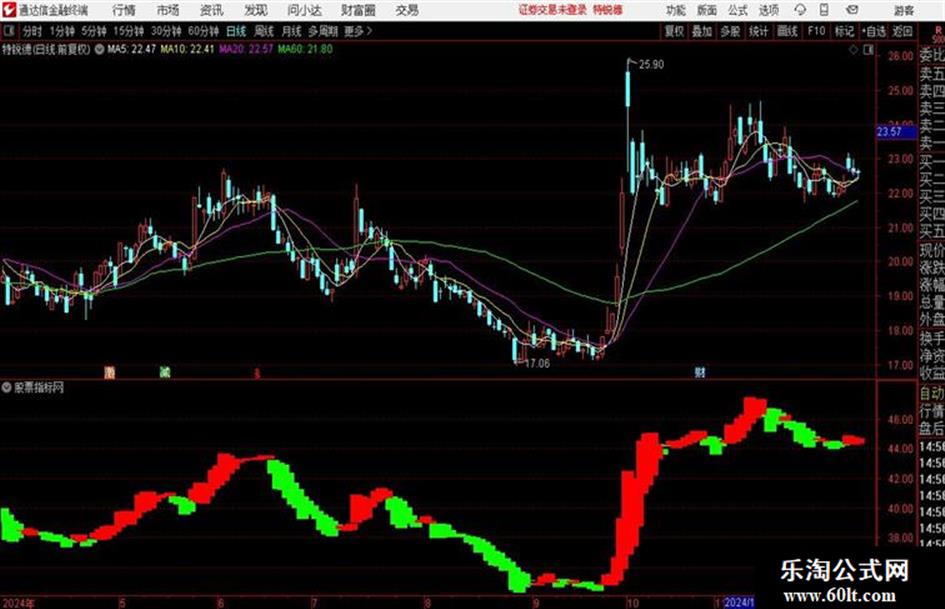Viewport: 945px width, 609px height.
Task: Open the mobile phone icon
Action: 824,10
